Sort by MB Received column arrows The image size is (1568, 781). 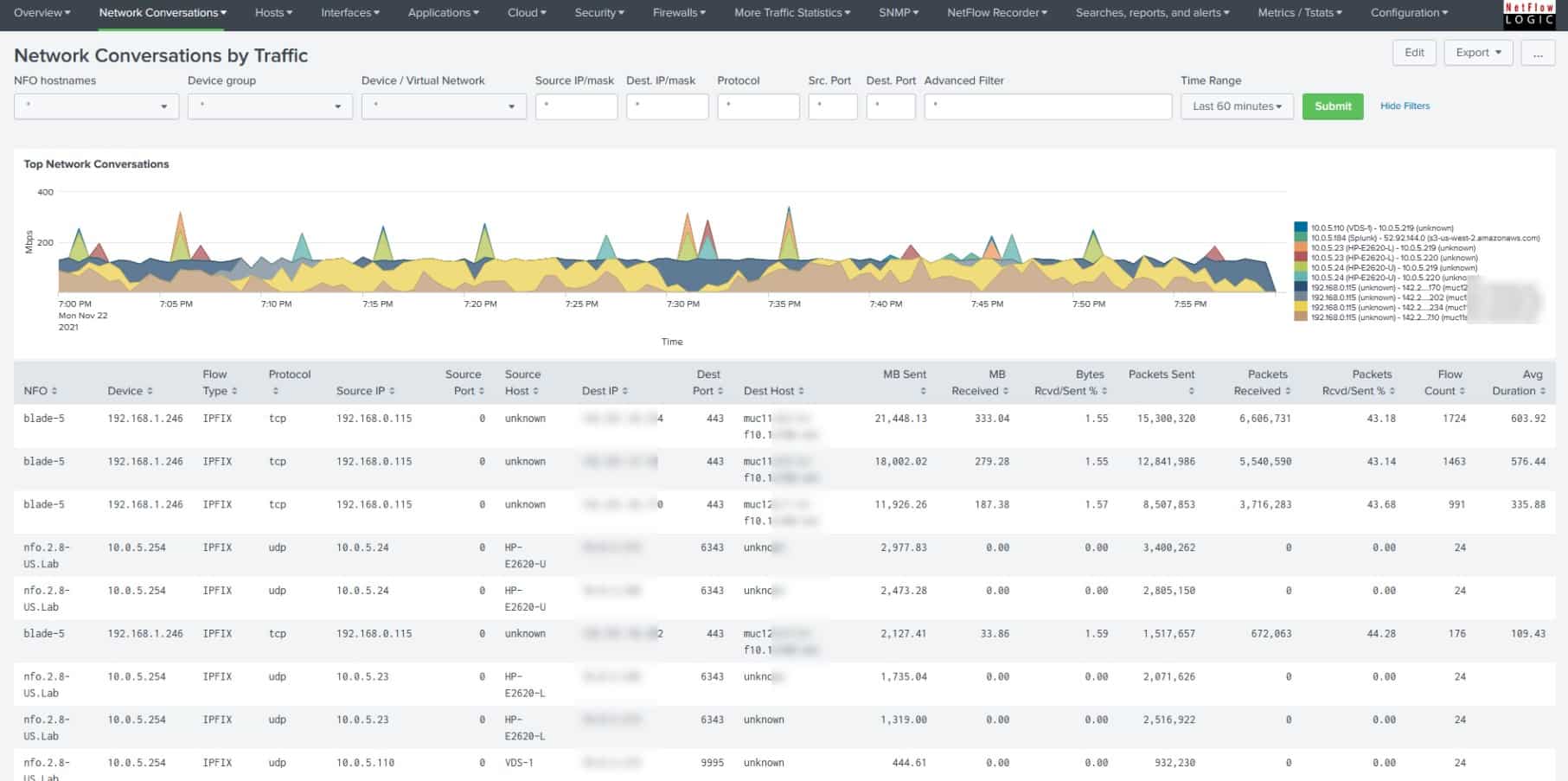click(1006, 392)
